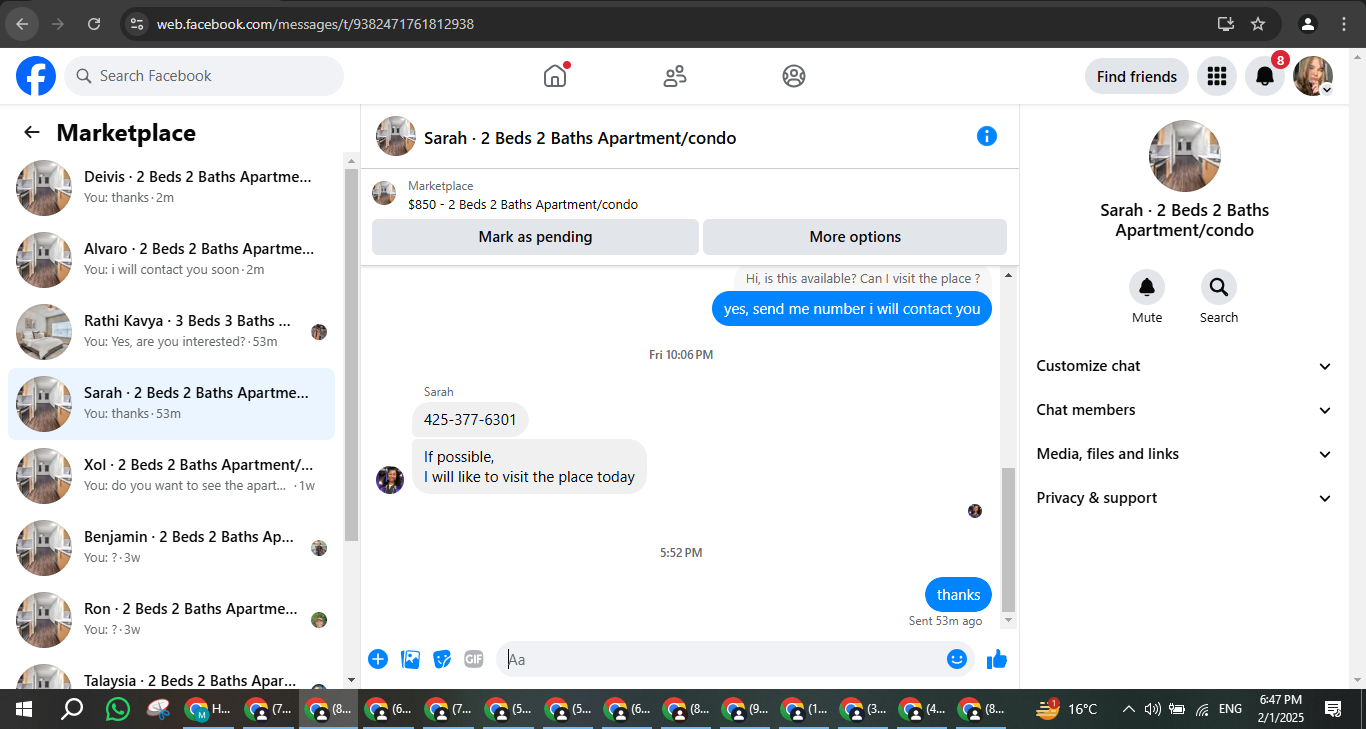Open the Friends icon in top navigation
The image size is (1366, 729).
675,76
